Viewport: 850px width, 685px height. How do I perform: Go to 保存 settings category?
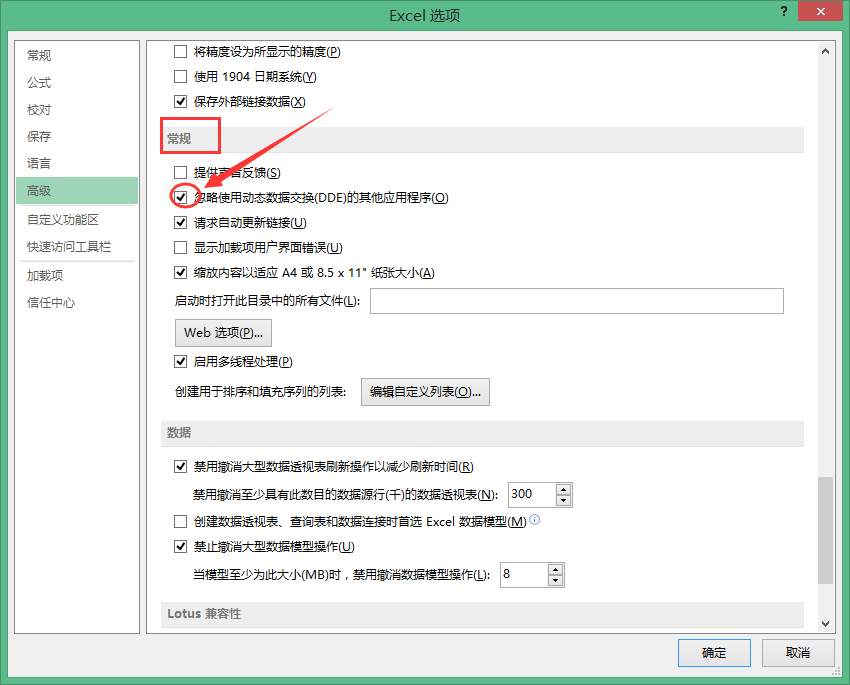tap(77, 137)
